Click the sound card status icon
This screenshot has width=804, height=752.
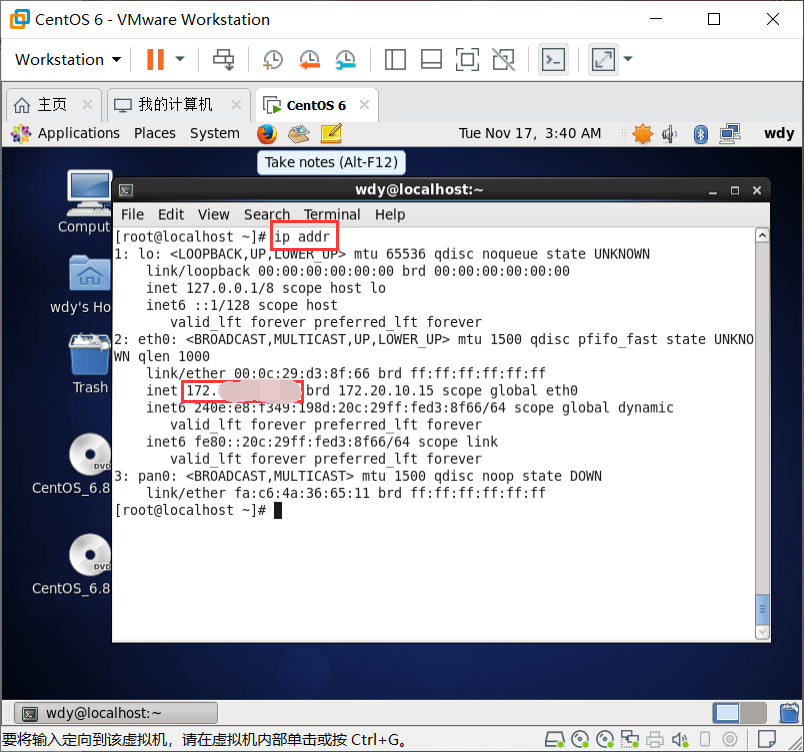pyautogui.click(x=680, y=739)
